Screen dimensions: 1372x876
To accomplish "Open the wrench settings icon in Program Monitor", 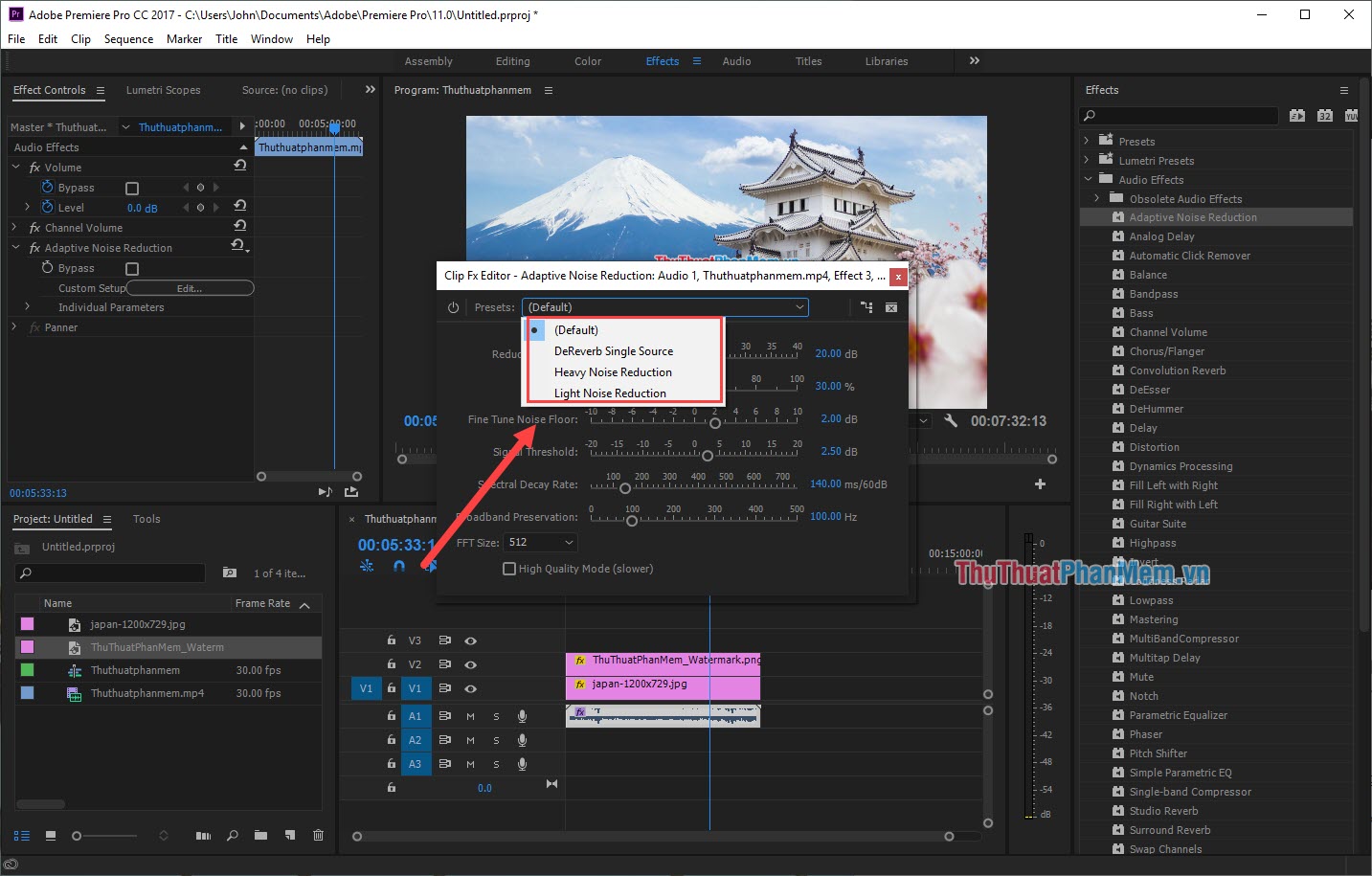I will [x=951, y=420].
